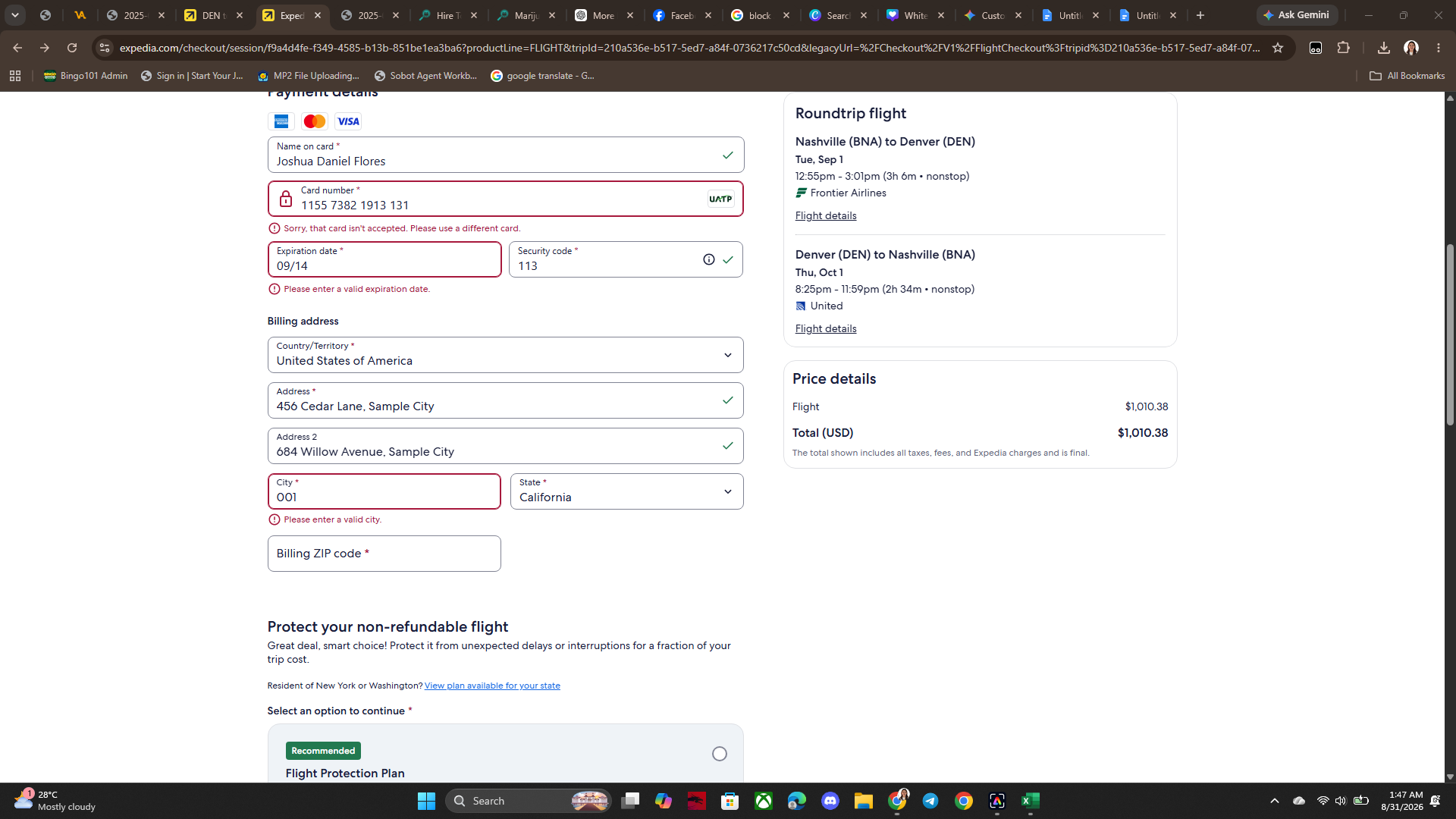
Task: Switch to the DEN flight tab
Action: pyautogui.click(x=215, y=15)
